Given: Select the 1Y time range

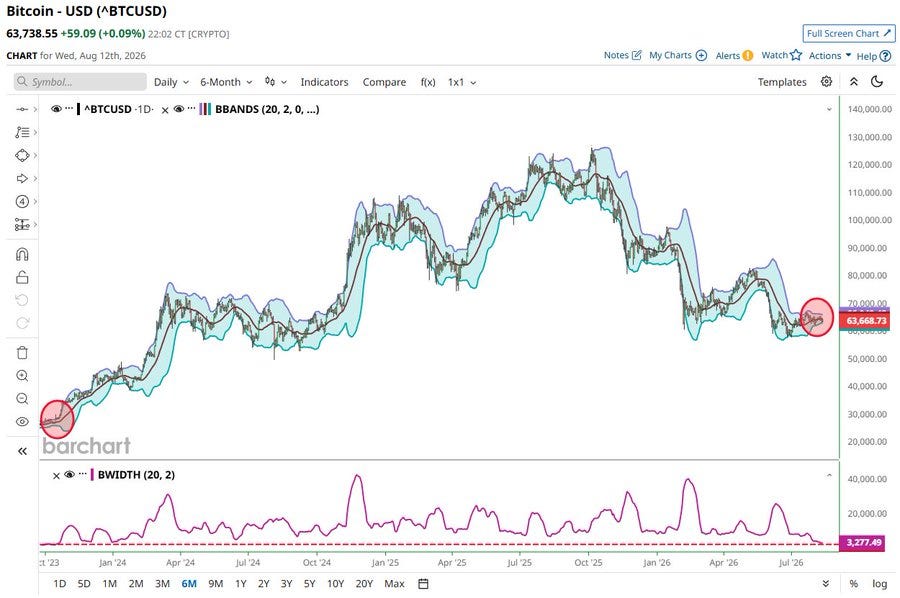Looking at the screenshot, I should point(240,584).
